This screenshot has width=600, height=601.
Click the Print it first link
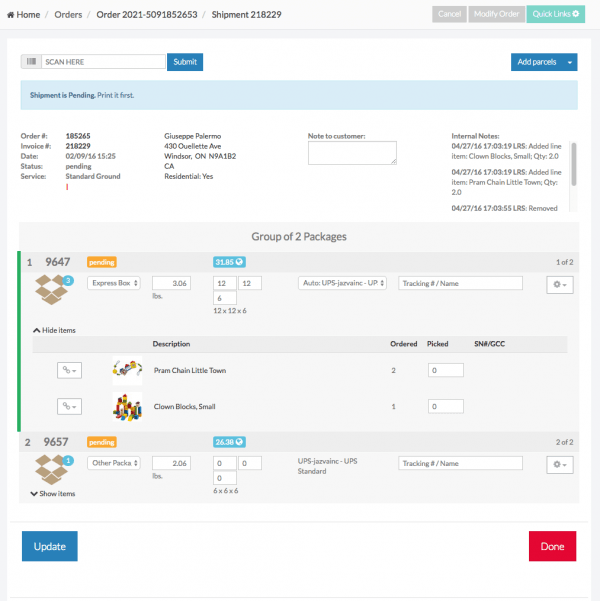pyautogui.click(x=115, y=95)
